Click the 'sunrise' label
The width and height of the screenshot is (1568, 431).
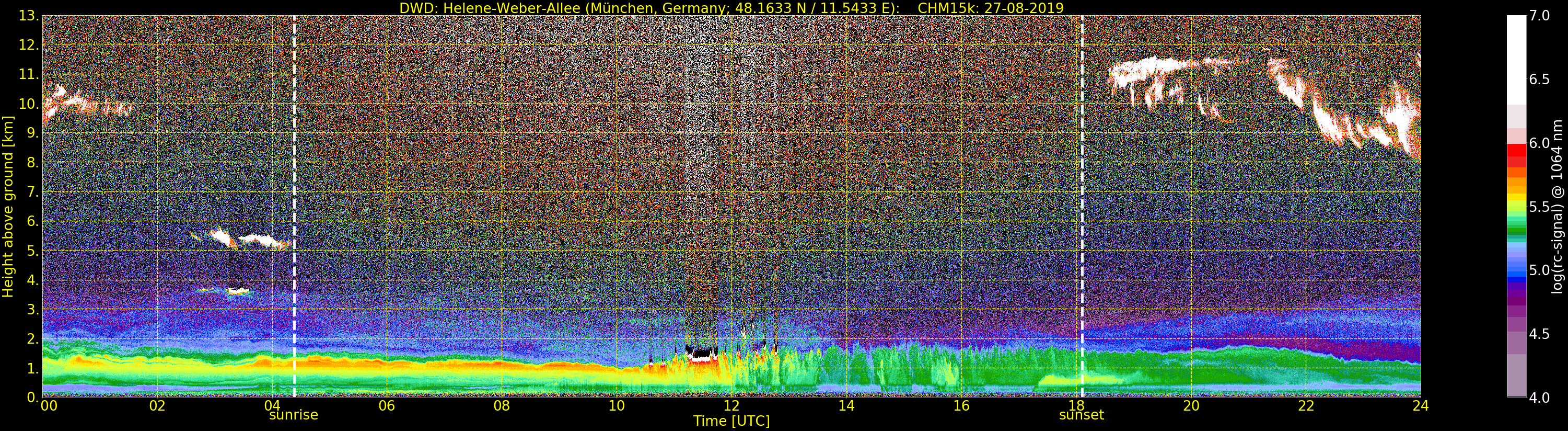[294, 415]
